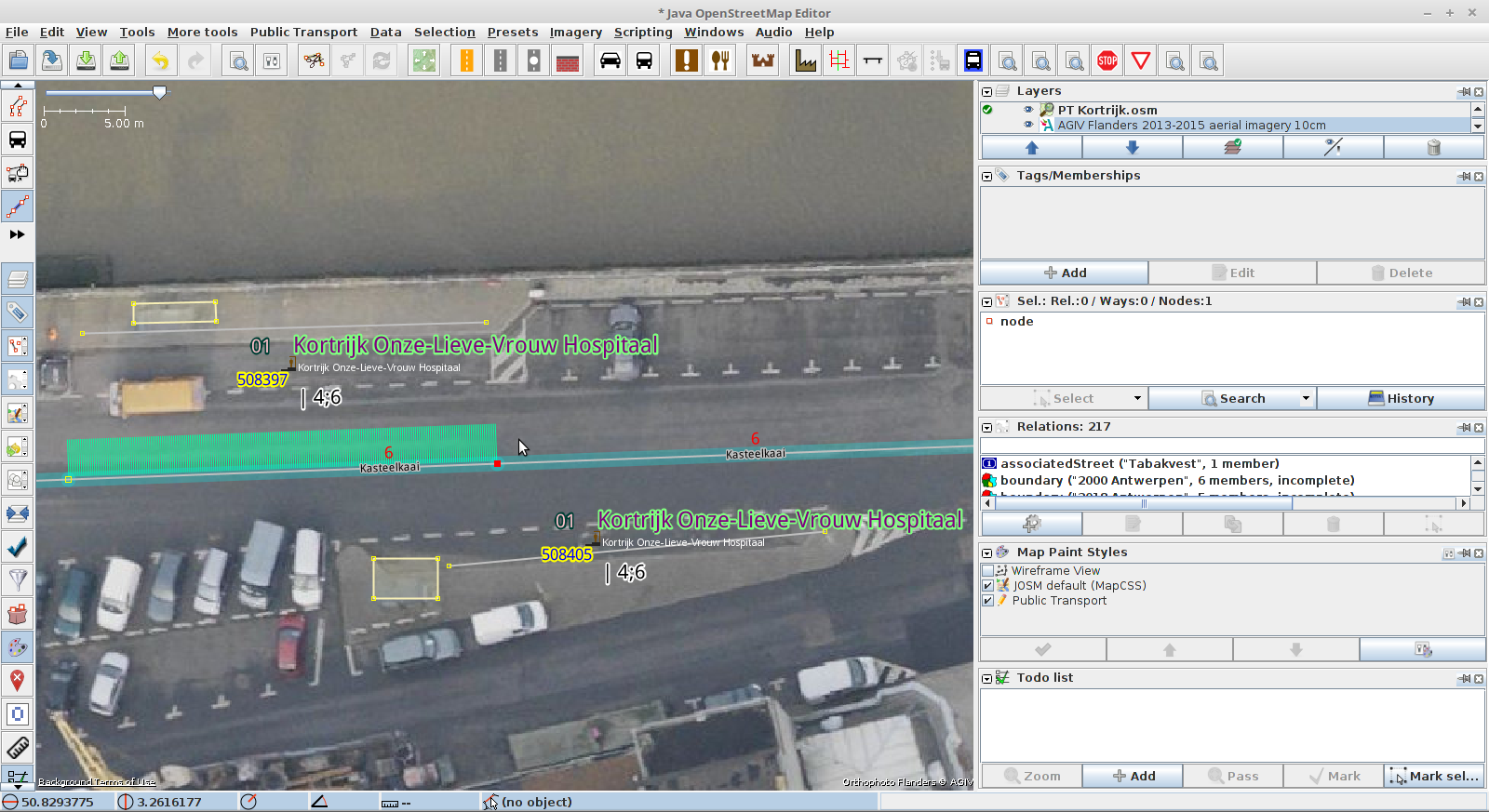Image resolution: width=1489 pixels, height=812 pixels.
Task: Click the red give-way triangle icon
Action: (1141, 61)
